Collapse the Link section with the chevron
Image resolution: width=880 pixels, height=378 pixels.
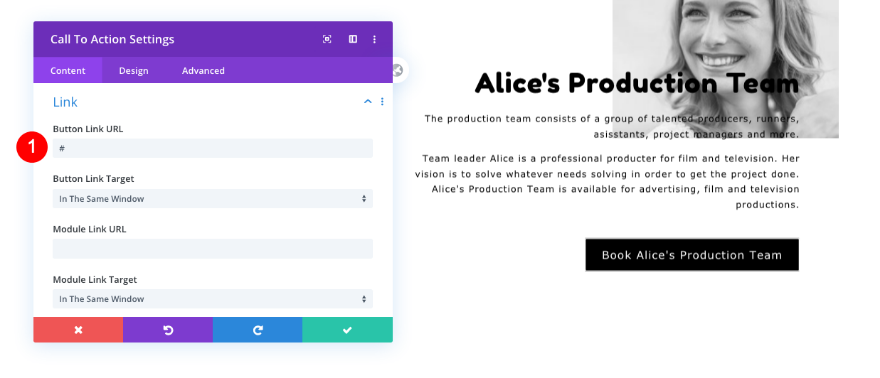(x=368, y=102)
